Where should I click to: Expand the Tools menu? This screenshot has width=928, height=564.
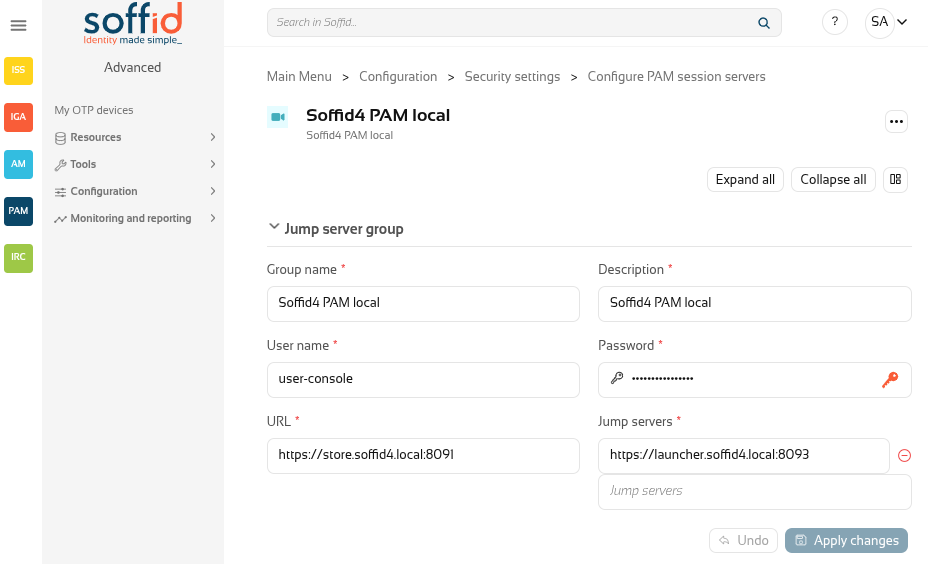pos(134,165)
